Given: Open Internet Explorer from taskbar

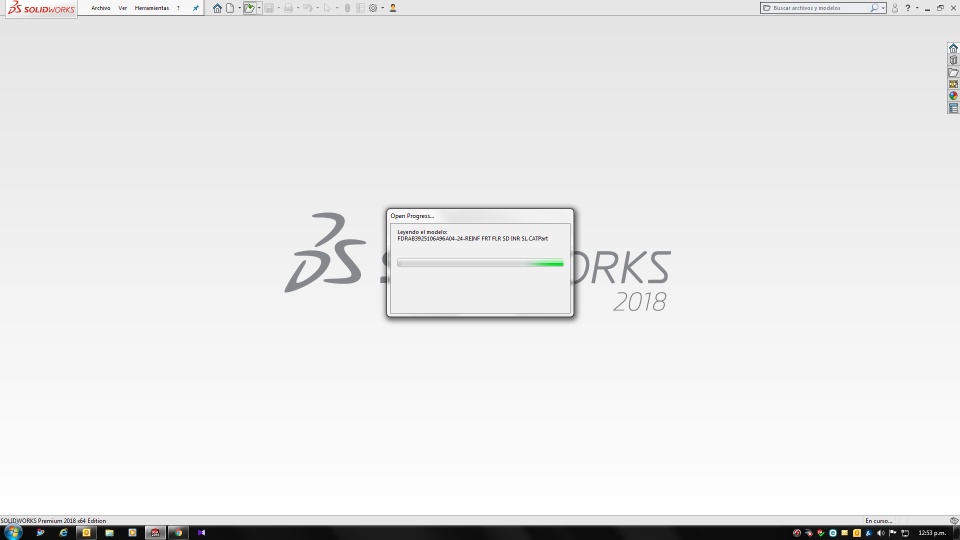Looking at the screenshot, I should coord(63,533).
